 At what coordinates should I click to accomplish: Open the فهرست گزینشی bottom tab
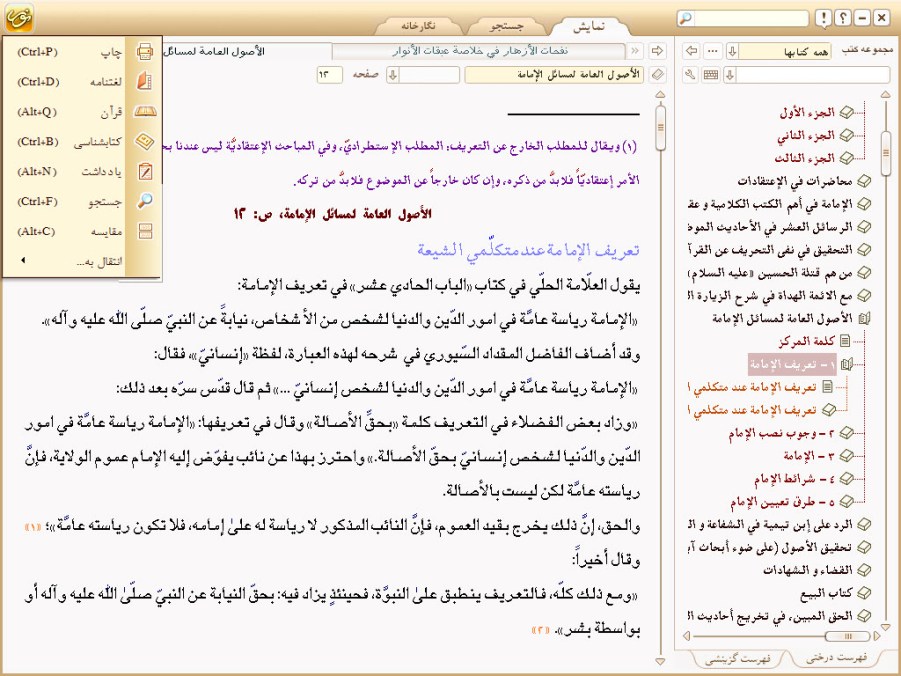pos(737,659)
